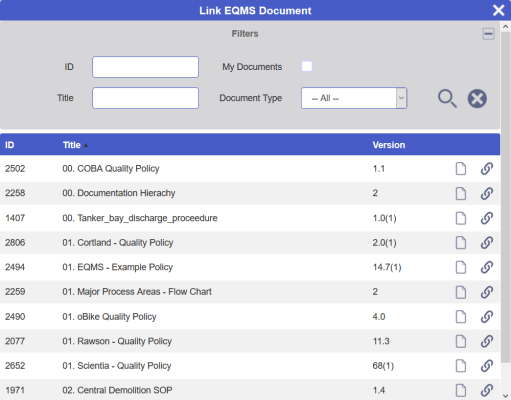Clear filters with the X circle icon

click(x=477, y=99)
